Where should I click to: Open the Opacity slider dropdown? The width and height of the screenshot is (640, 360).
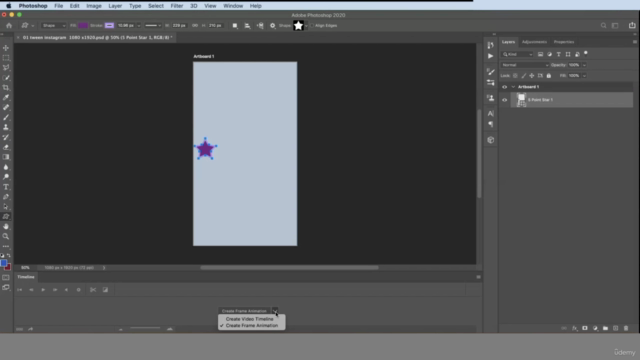click(584, 65)
